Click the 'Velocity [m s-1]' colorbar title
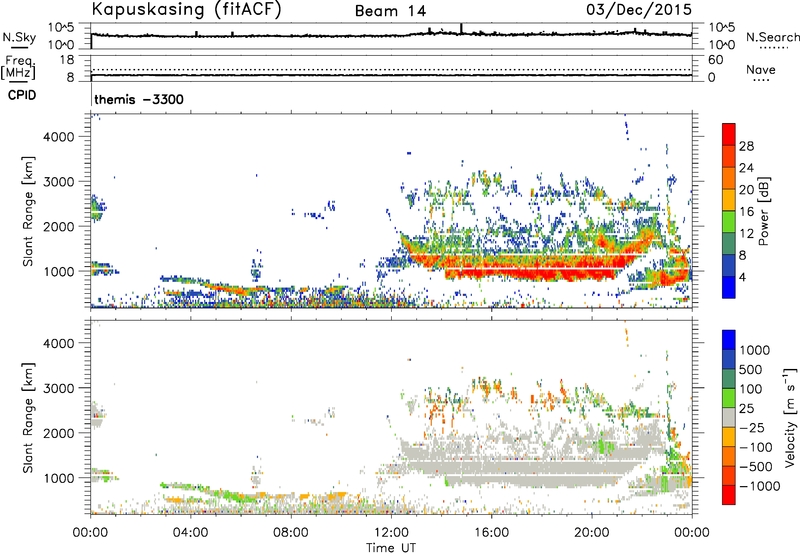 coord(790,417)
